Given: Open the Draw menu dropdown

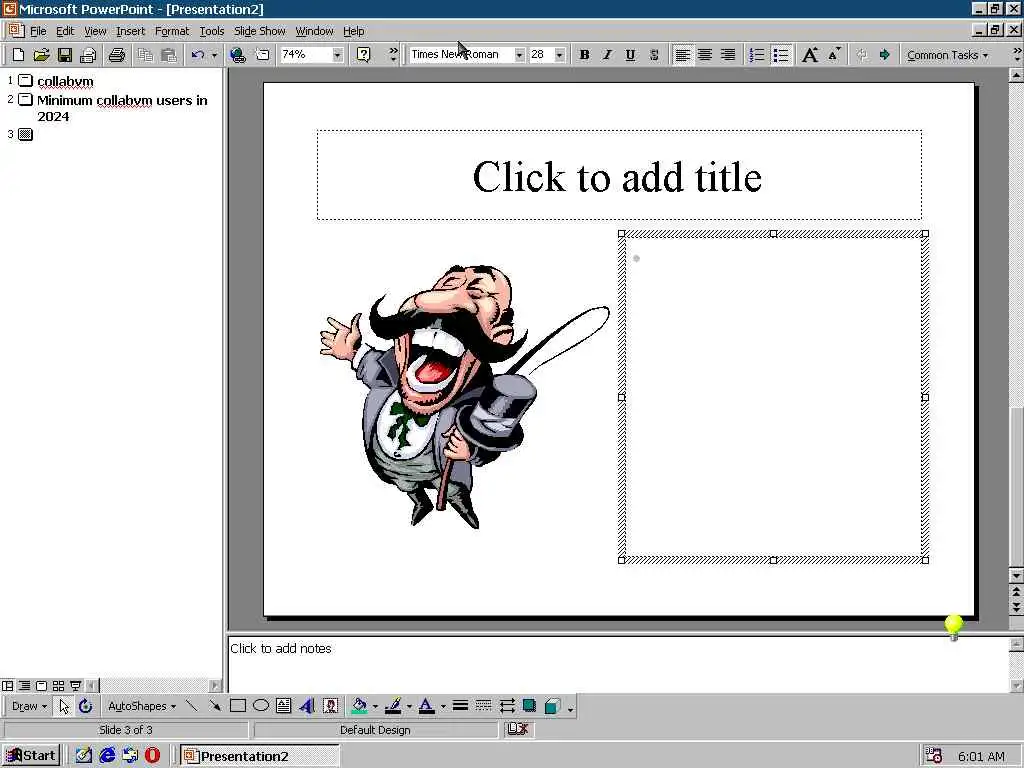Looking at the screenshot, I should (29, 706).
